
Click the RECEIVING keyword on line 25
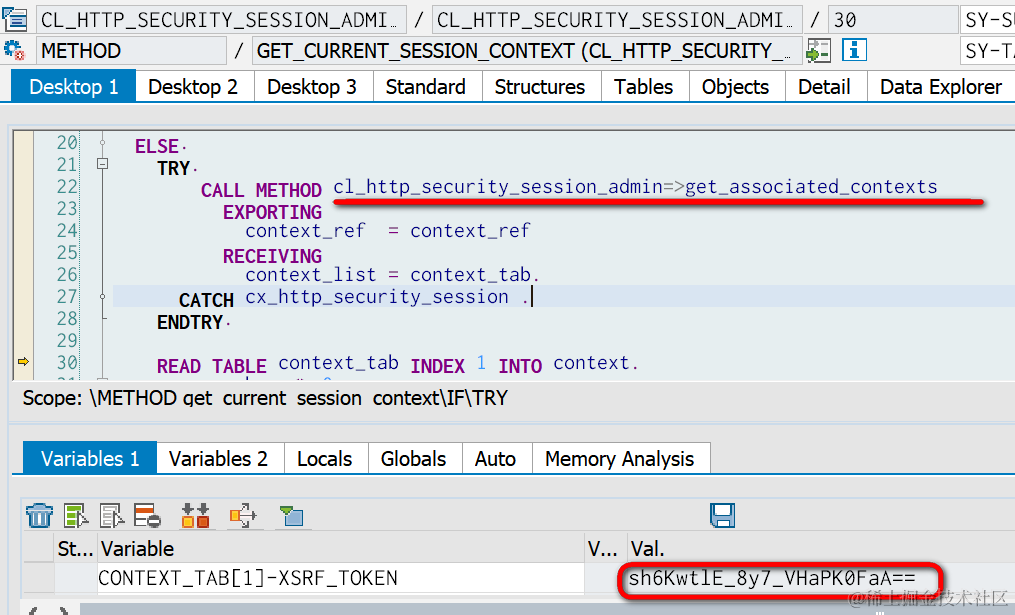coord(273,256)
